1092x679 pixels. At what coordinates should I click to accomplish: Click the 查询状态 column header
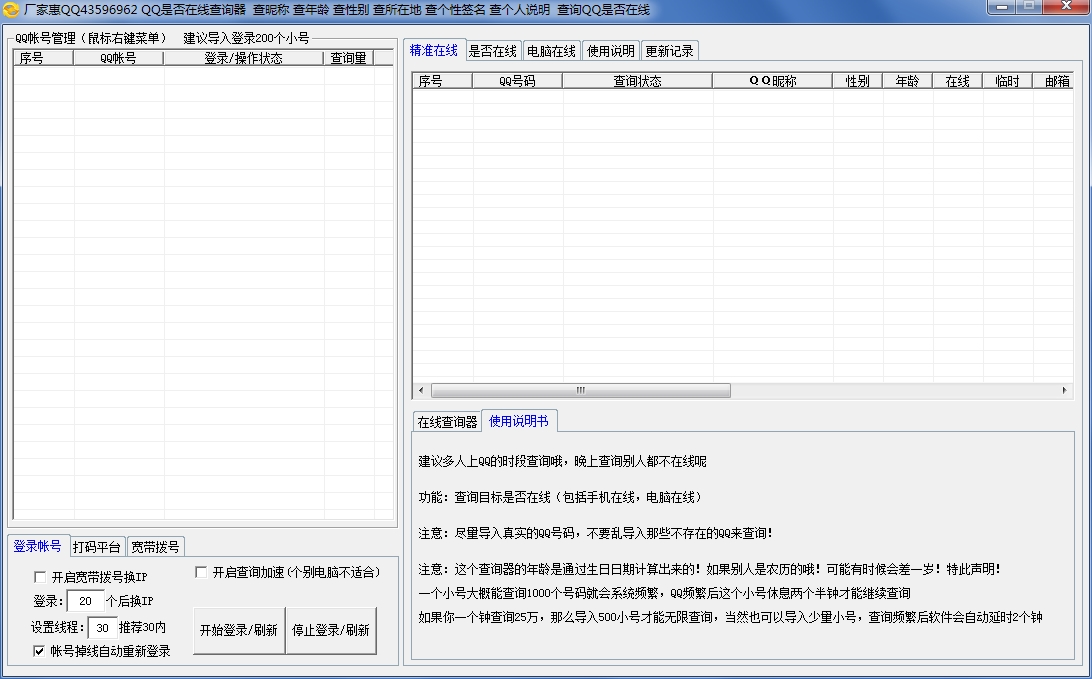(x=637, y=81)
